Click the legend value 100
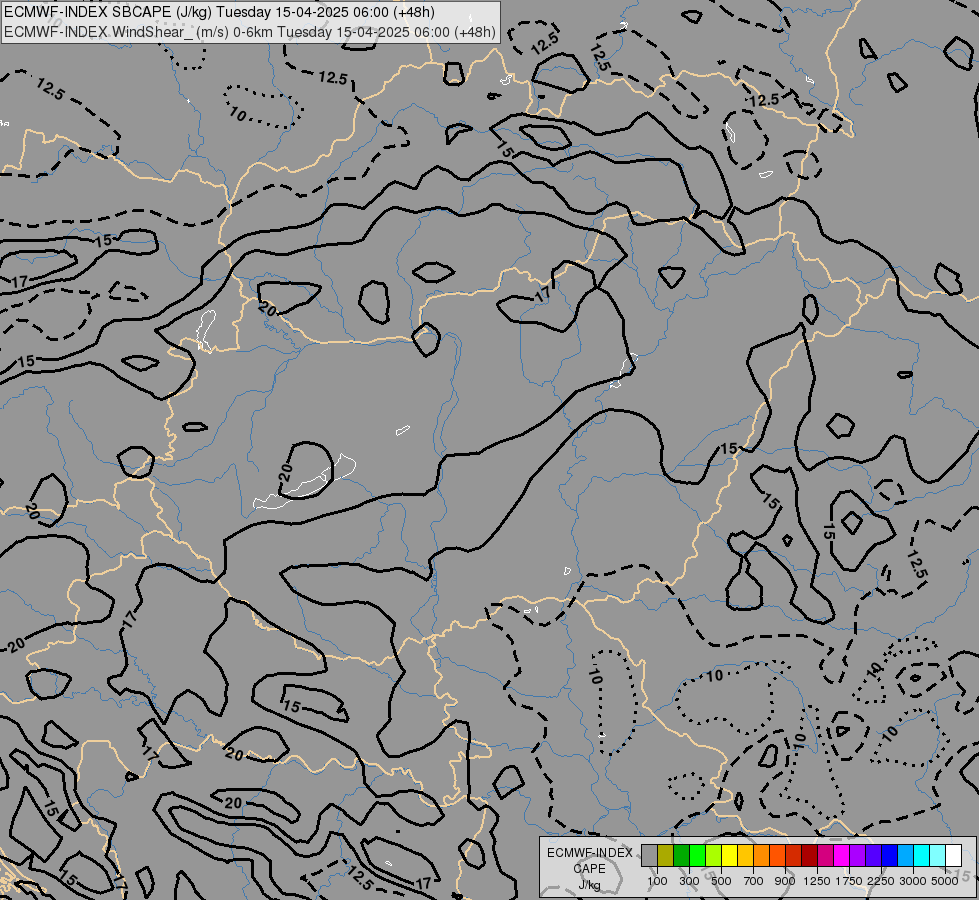979x900 pixels. pos(657,881)
